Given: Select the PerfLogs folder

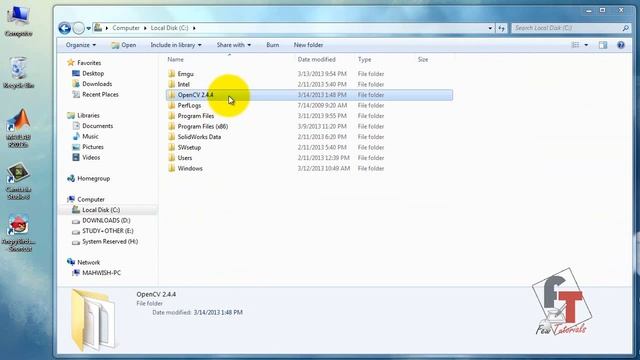Looking at the screenshot, I should (x=189, y=105).
